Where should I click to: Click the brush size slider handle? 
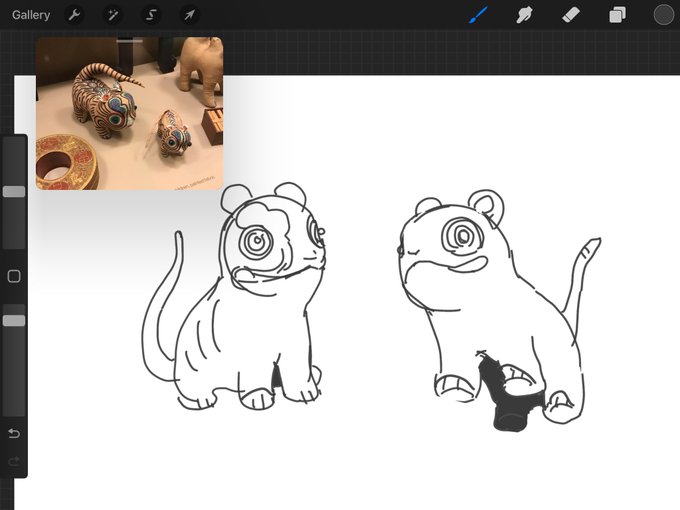click(x=14, y=192)
